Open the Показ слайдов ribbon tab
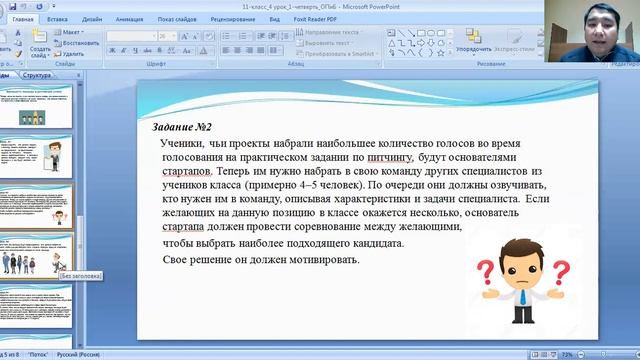Viewport: 640px width, 360px height. pos(177,19)
